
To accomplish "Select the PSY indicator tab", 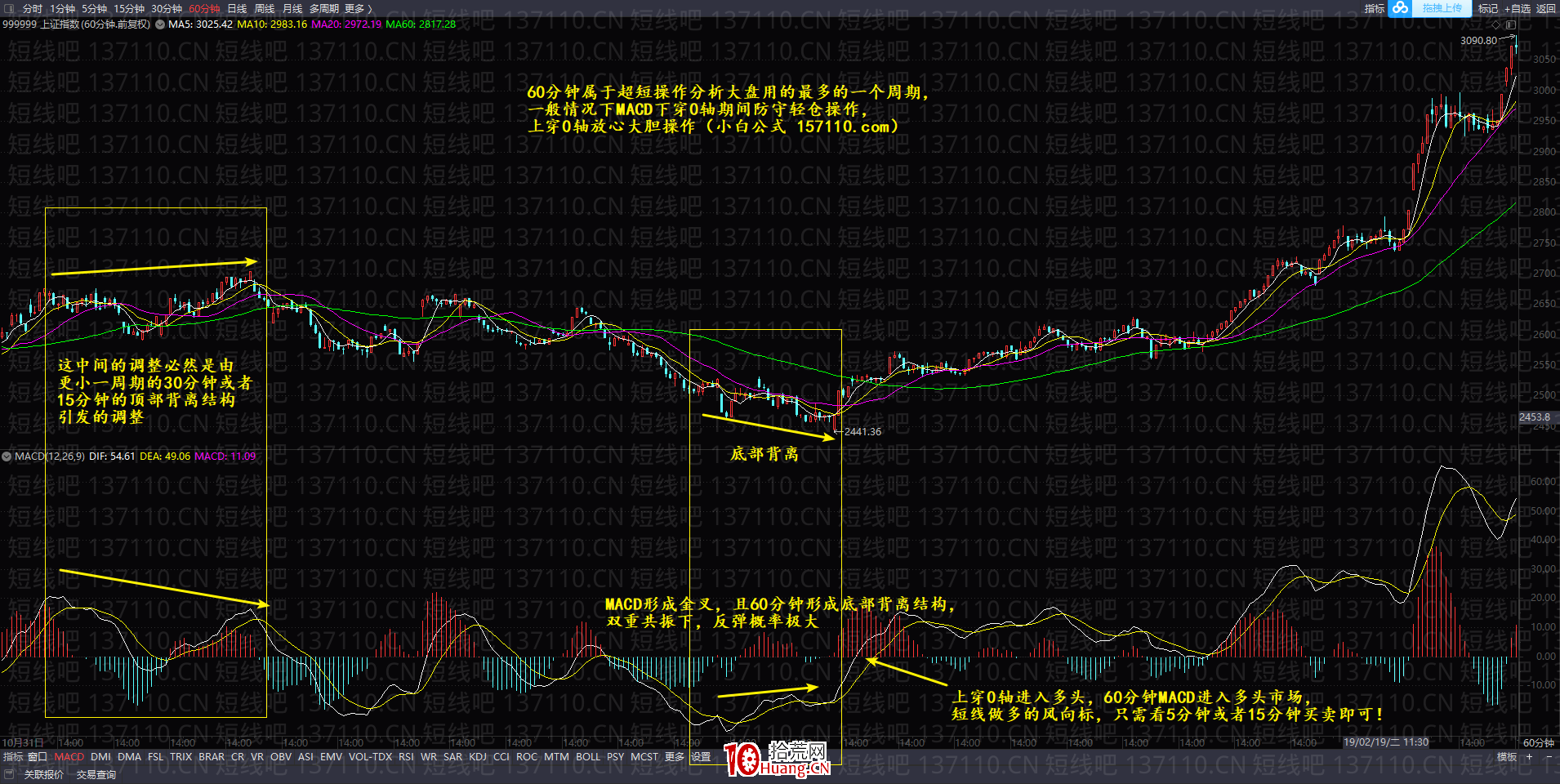I will coord(615,757).
